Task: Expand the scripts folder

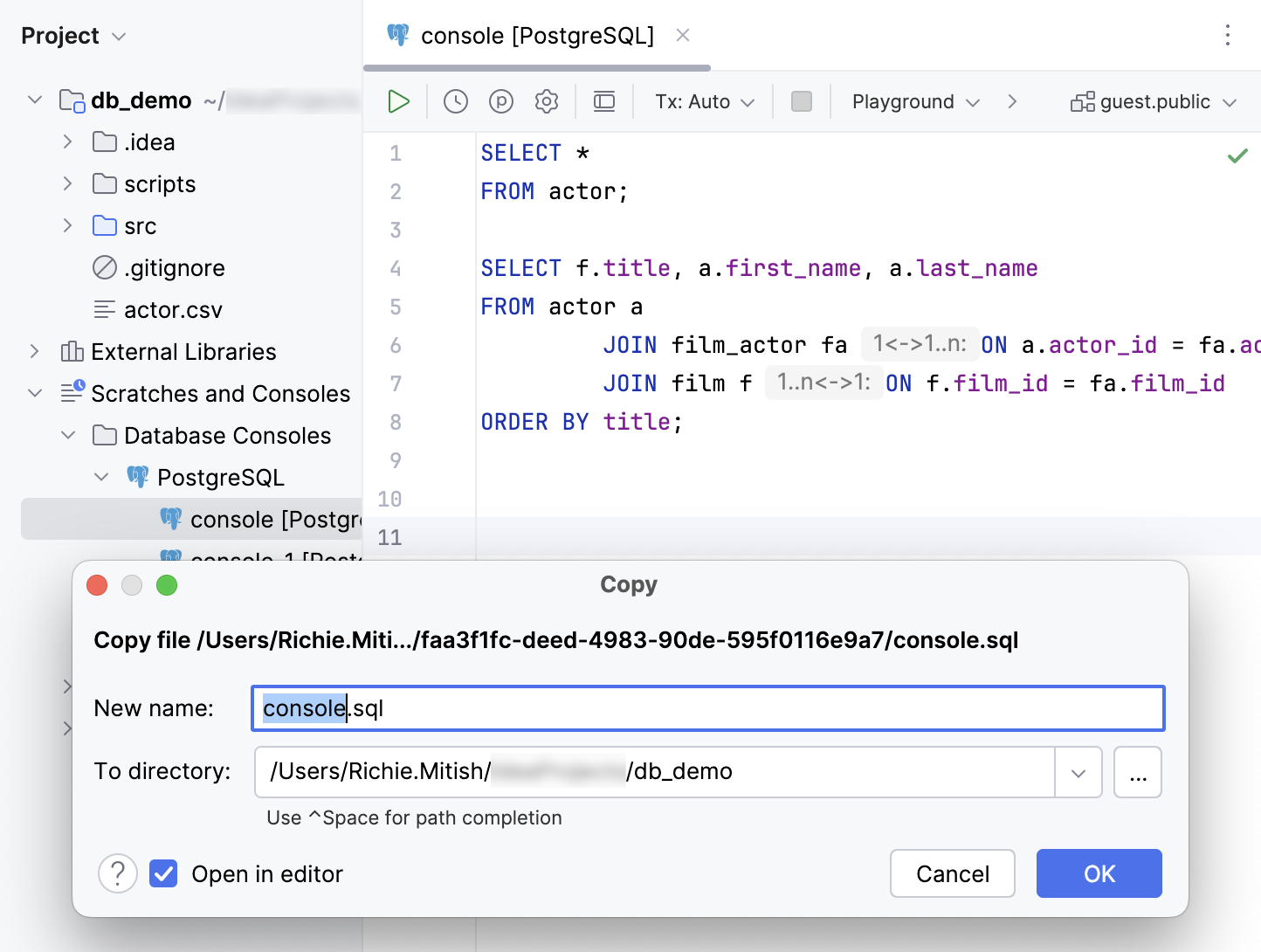Action: coord(68,183)
